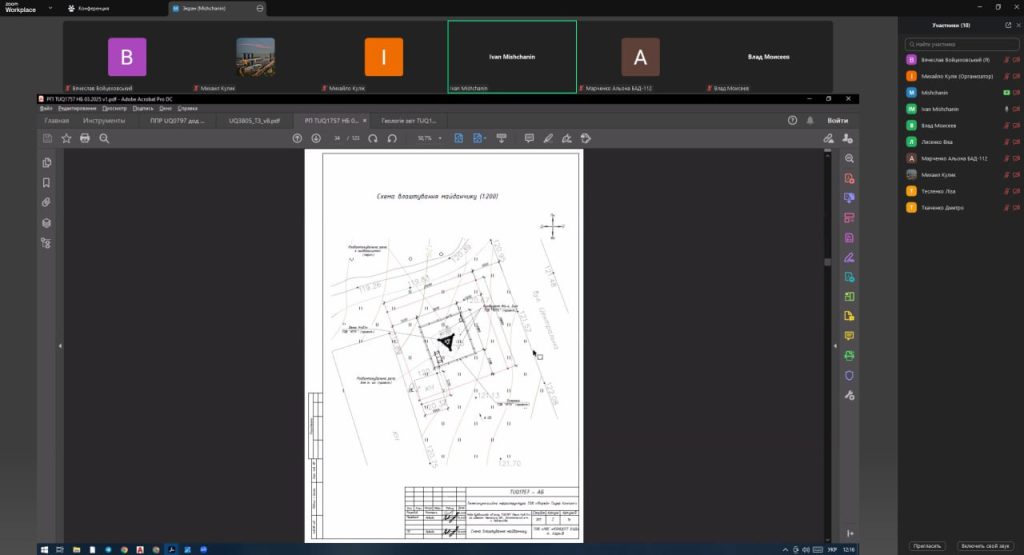This screenshot has height=555, width=1024.
Task: Go to previous page with up arrow
Action: coord(297,138)
